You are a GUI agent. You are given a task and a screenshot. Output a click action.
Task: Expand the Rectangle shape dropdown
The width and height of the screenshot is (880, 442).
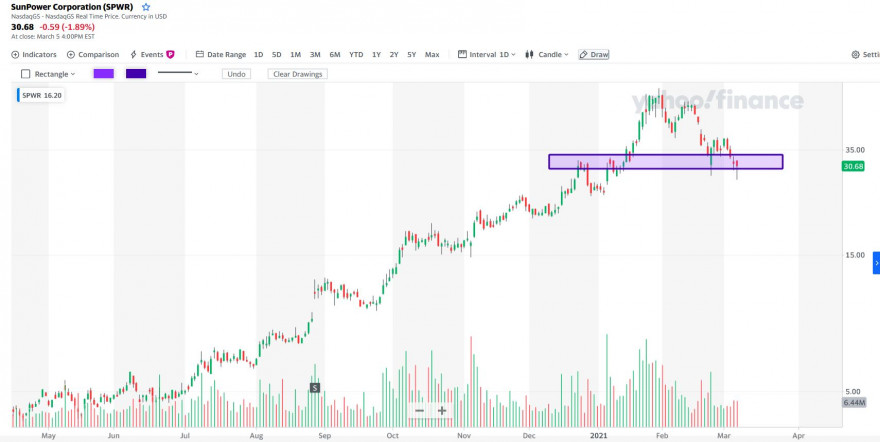tap(48, 74)
